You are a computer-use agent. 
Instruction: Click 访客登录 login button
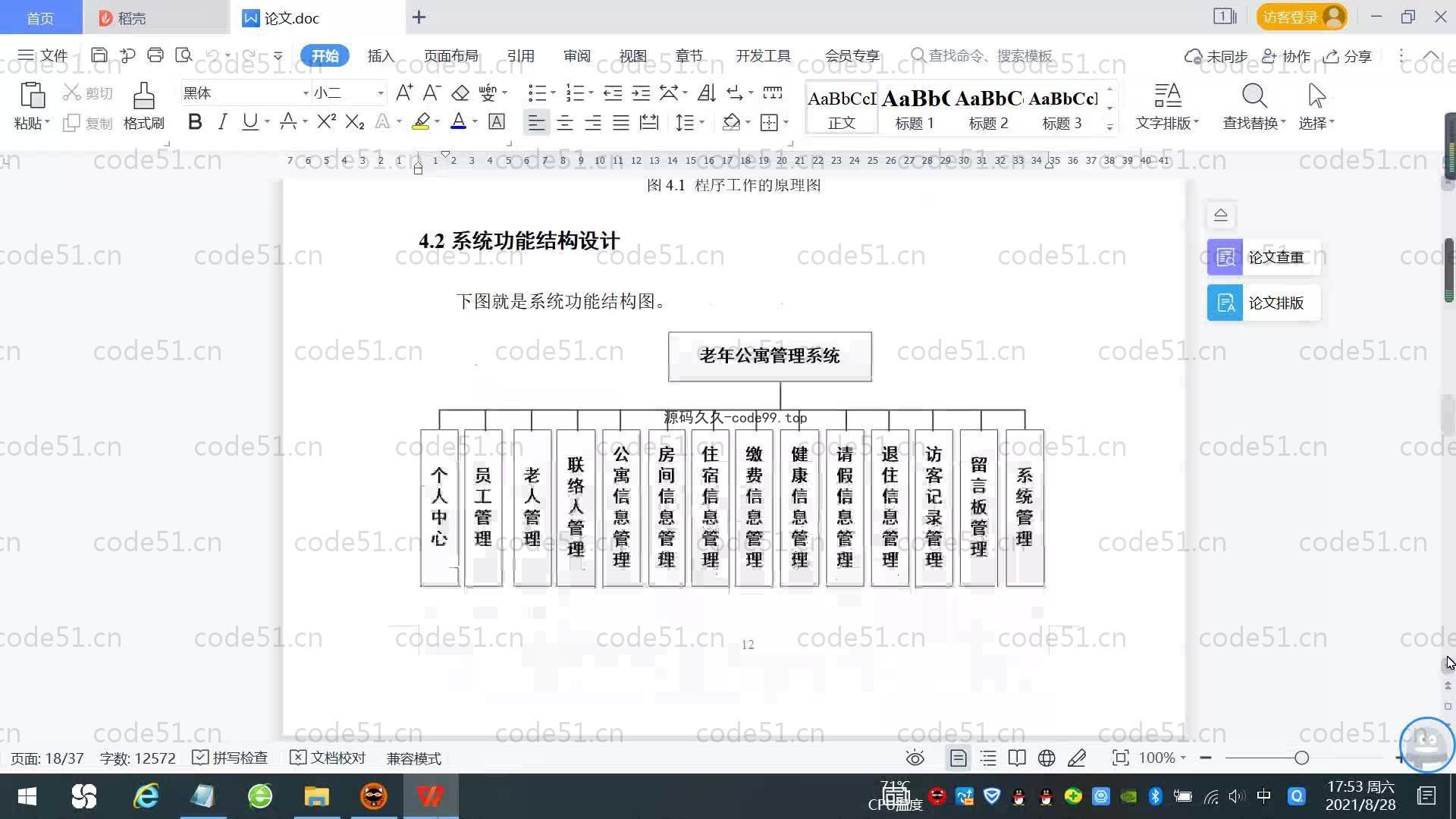[1301, 17]
